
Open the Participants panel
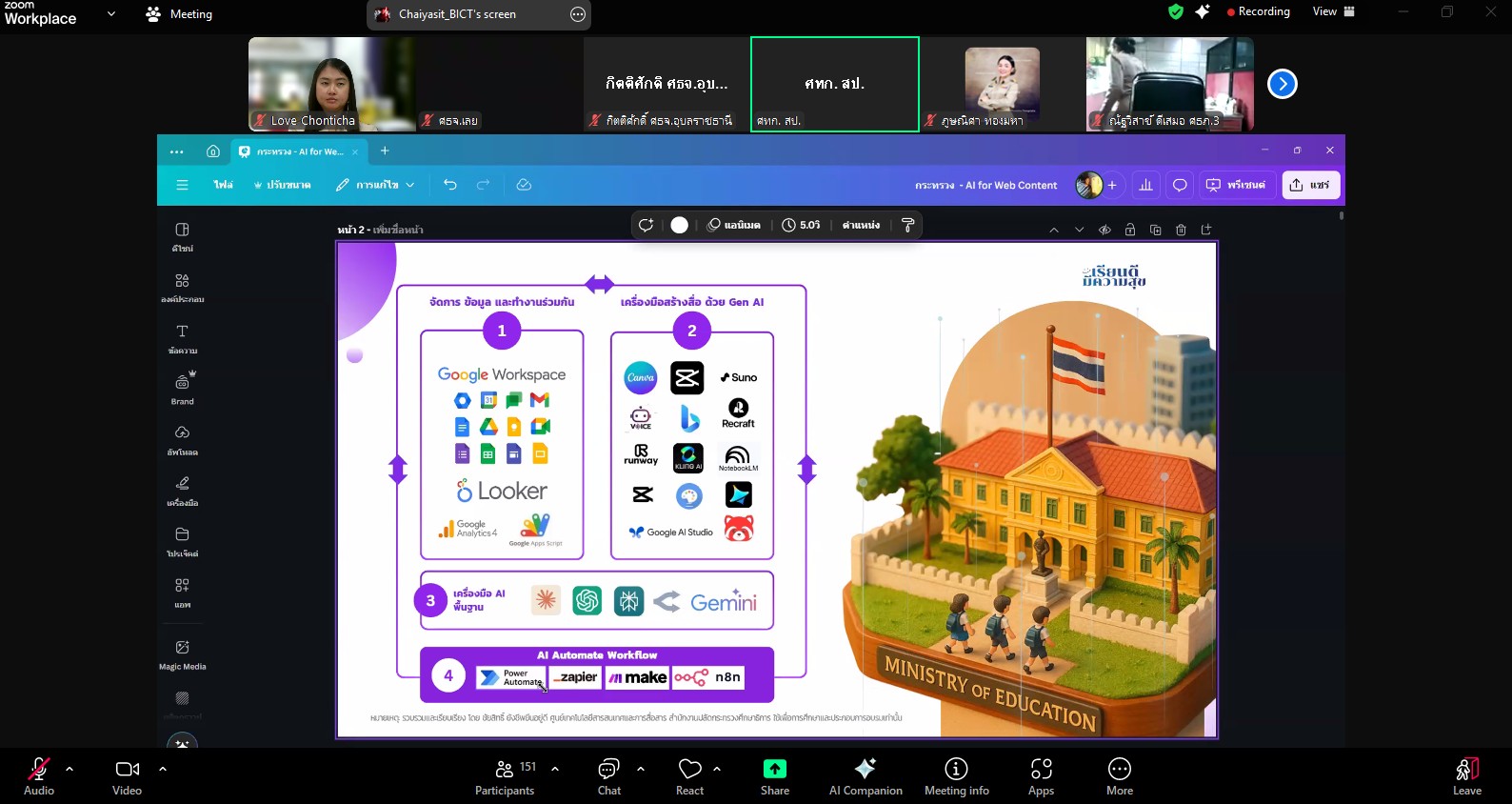(x=506, y=776)
